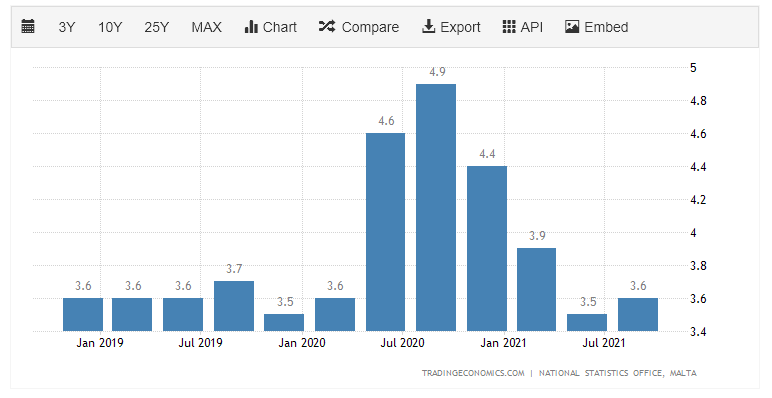
Task: Click the Jan 2021 axis label
Action: (503, 343)
